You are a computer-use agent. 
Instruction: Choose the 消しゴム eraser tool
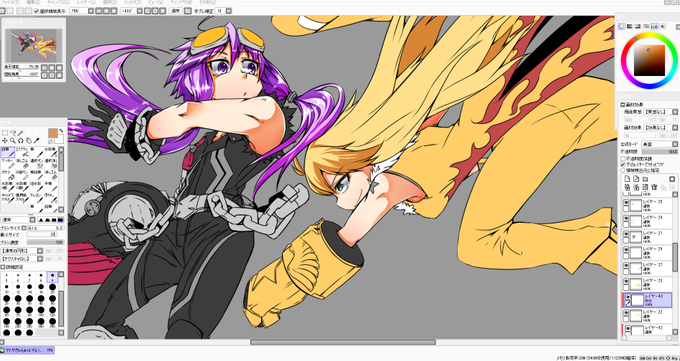(22, 163)
